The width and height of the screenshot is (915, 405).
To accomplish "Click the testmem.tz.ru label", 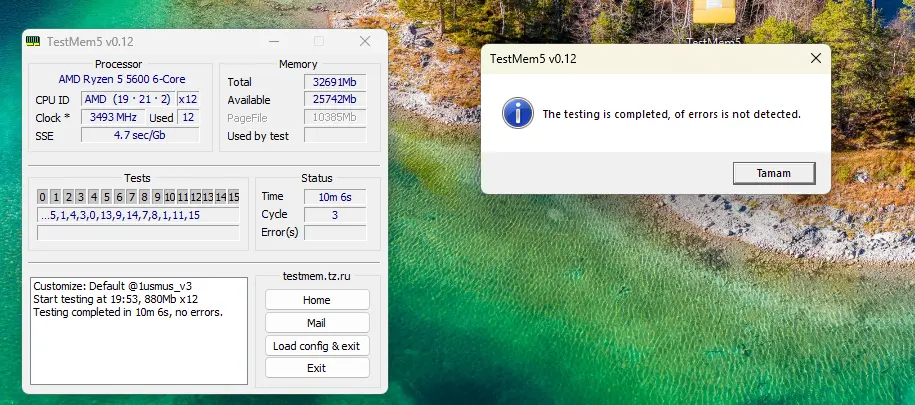I will tap(317, 276).
